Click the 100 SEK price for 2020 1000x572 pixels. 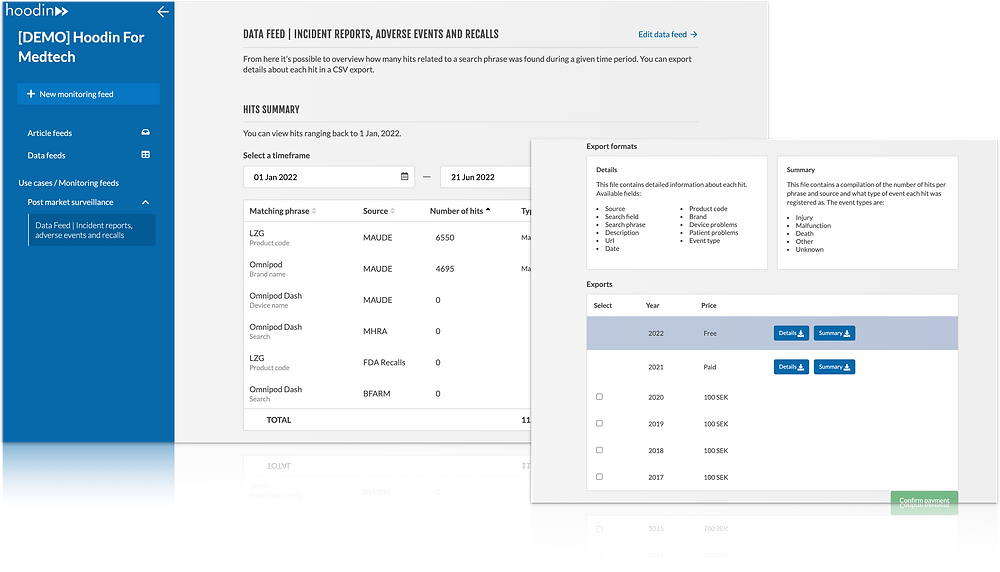click(716, 397)
